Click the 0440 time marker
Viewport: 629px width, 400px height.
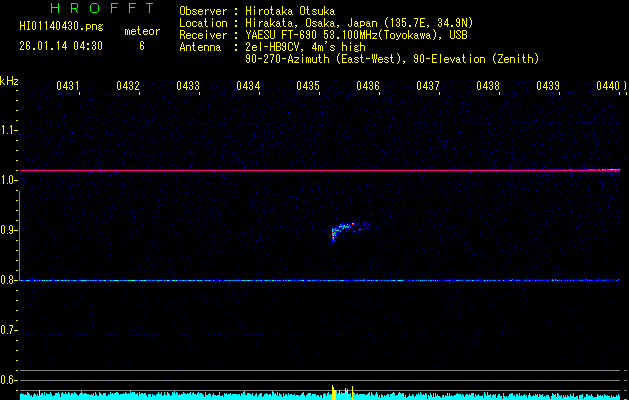[608, 87]
